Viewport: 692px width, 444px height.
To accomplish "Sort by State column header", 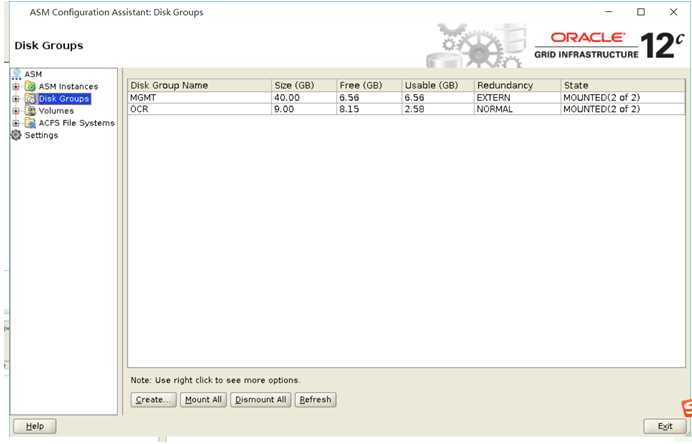I will pos(623,85).
